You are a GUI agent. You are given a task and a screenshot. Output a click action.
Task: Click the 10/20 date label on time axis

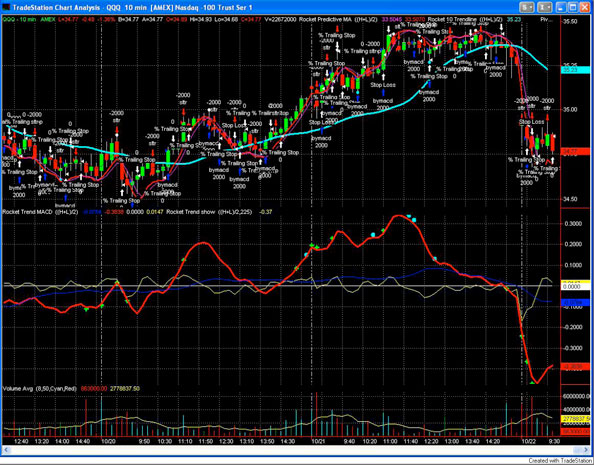108,441
